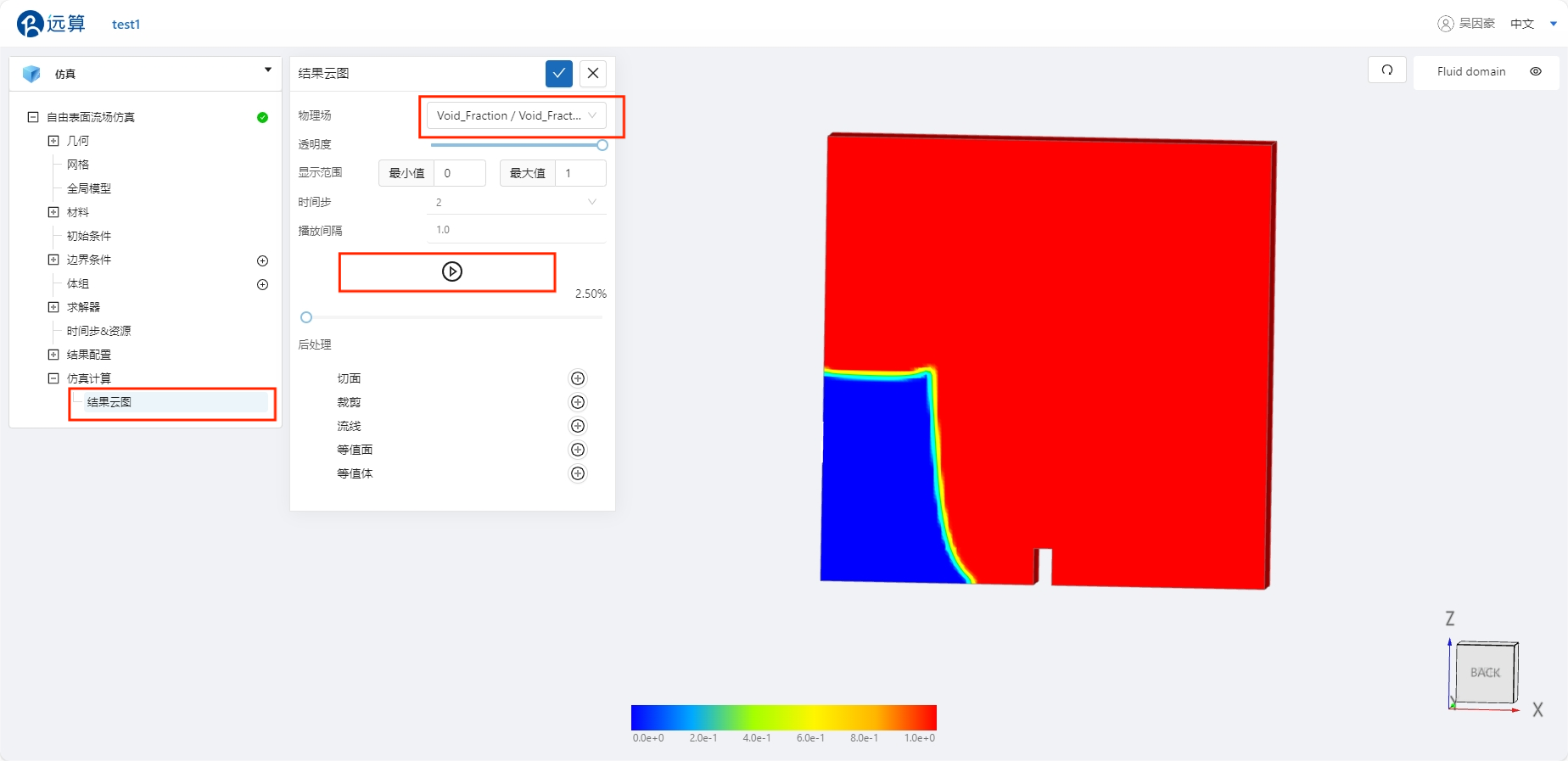Add a 裁剪 post-processing item
1568x761 pixels.
(578, 402)
